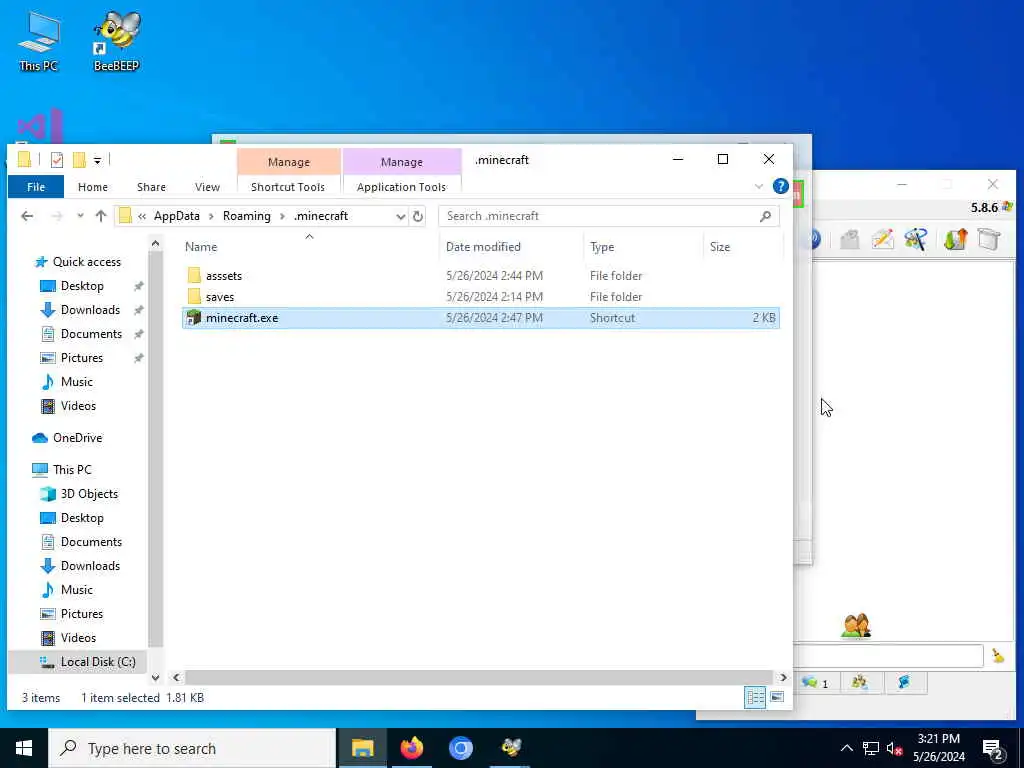Open Windows Start menu
The height and width of the screenshot is (768, 1024).
tap(24, 748)
